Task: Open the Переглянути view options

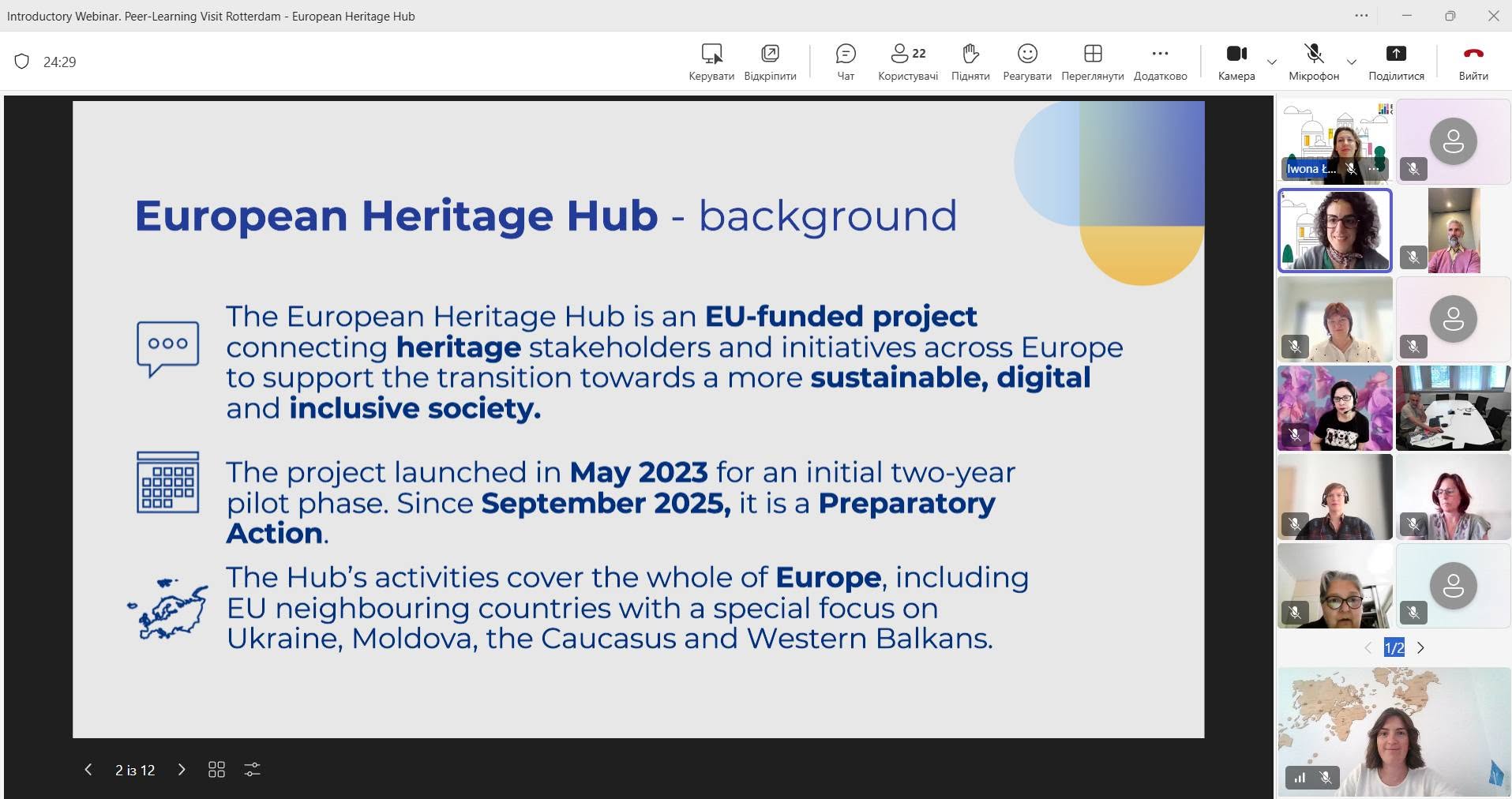Action: pos(1093,62)
